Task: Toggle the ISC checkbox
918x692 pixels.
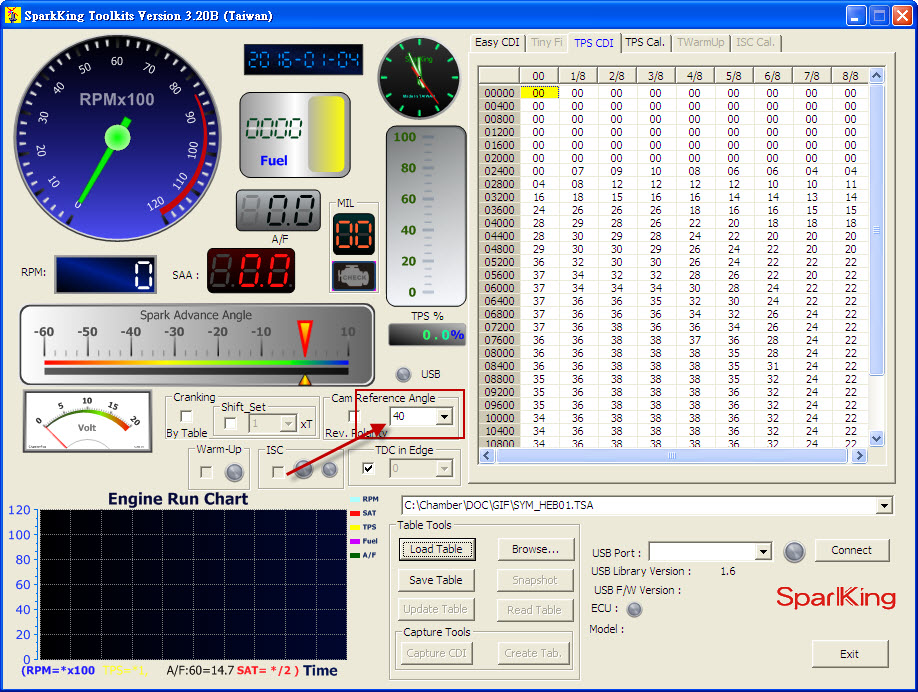Action: pos(278,472)
